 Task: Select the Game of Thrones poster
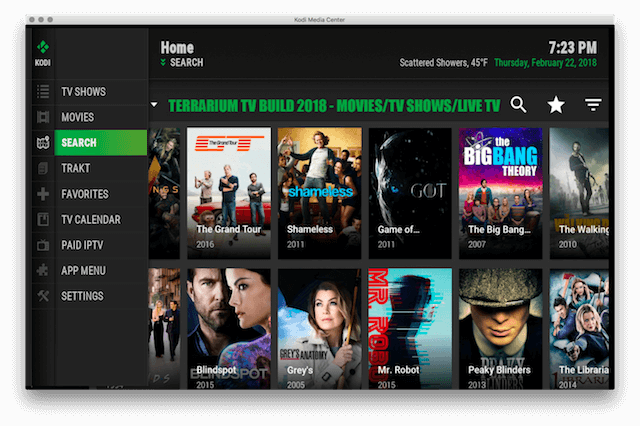(410, 193)
